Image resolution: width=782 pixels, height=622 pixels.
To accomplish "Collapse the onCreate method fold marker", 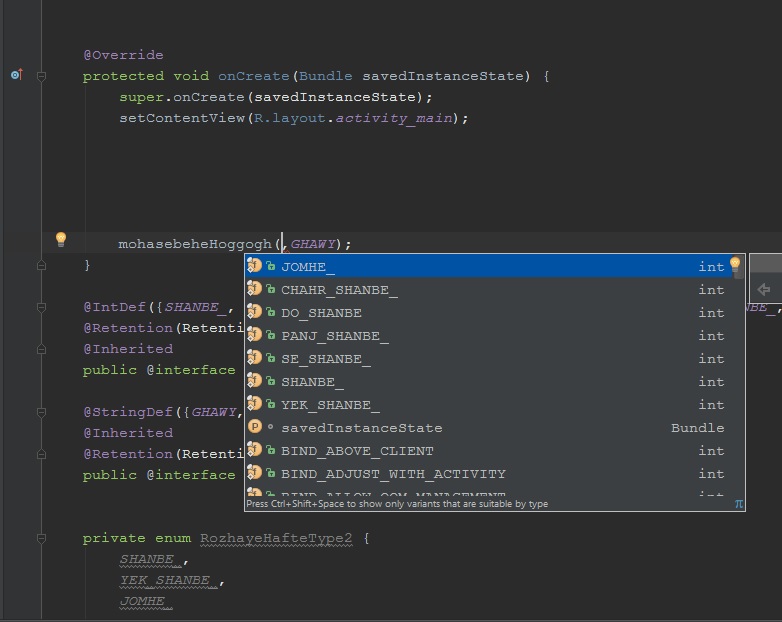I will click(41, 76).
